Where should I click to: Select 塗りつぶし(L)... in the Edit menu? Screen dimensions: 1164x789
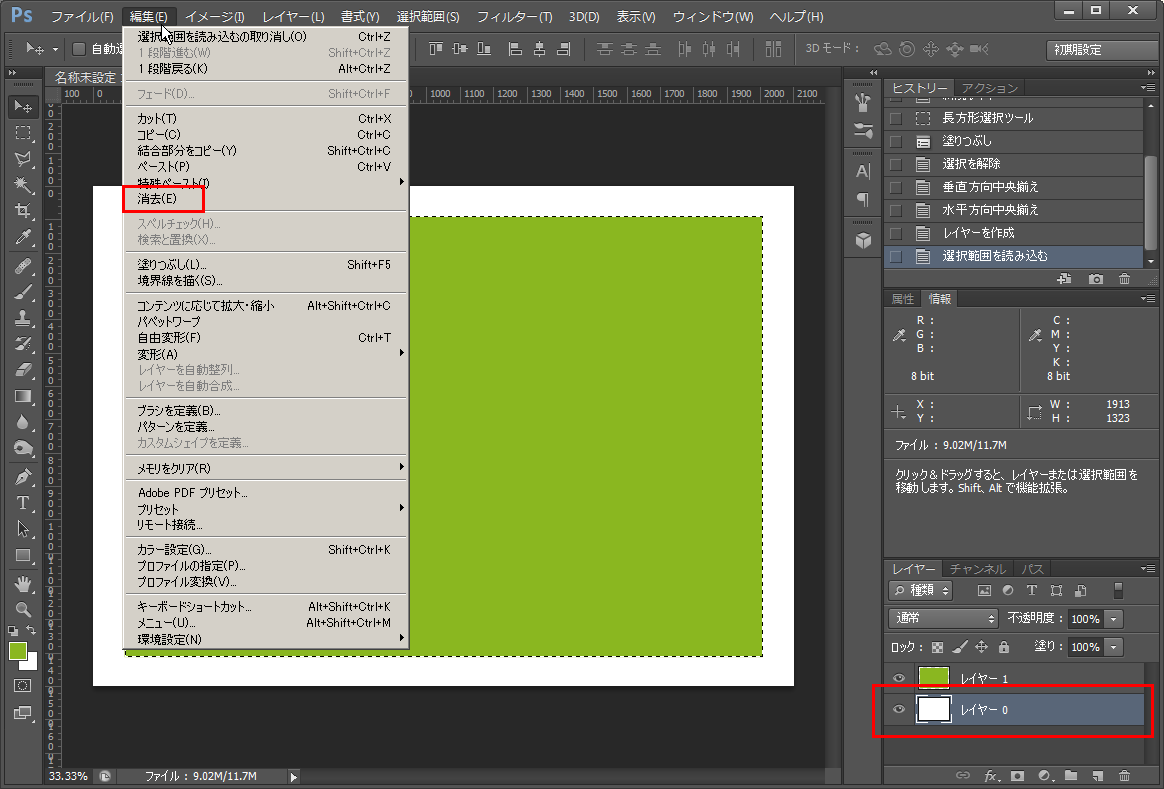click(171, 265)
